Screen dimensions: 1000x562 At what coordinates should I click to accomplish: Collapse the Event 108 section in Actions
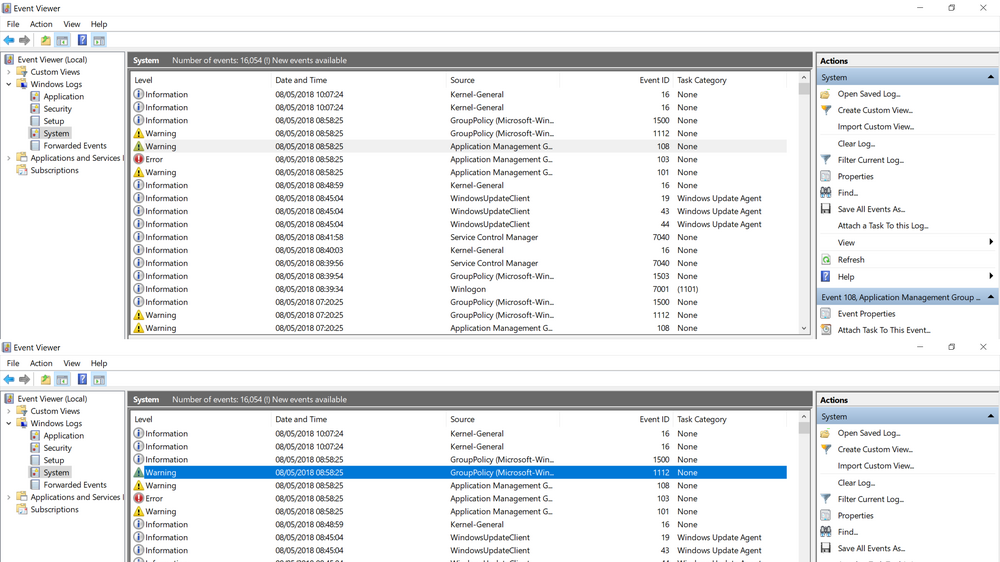pyautogui.click(x=990, y=297)
